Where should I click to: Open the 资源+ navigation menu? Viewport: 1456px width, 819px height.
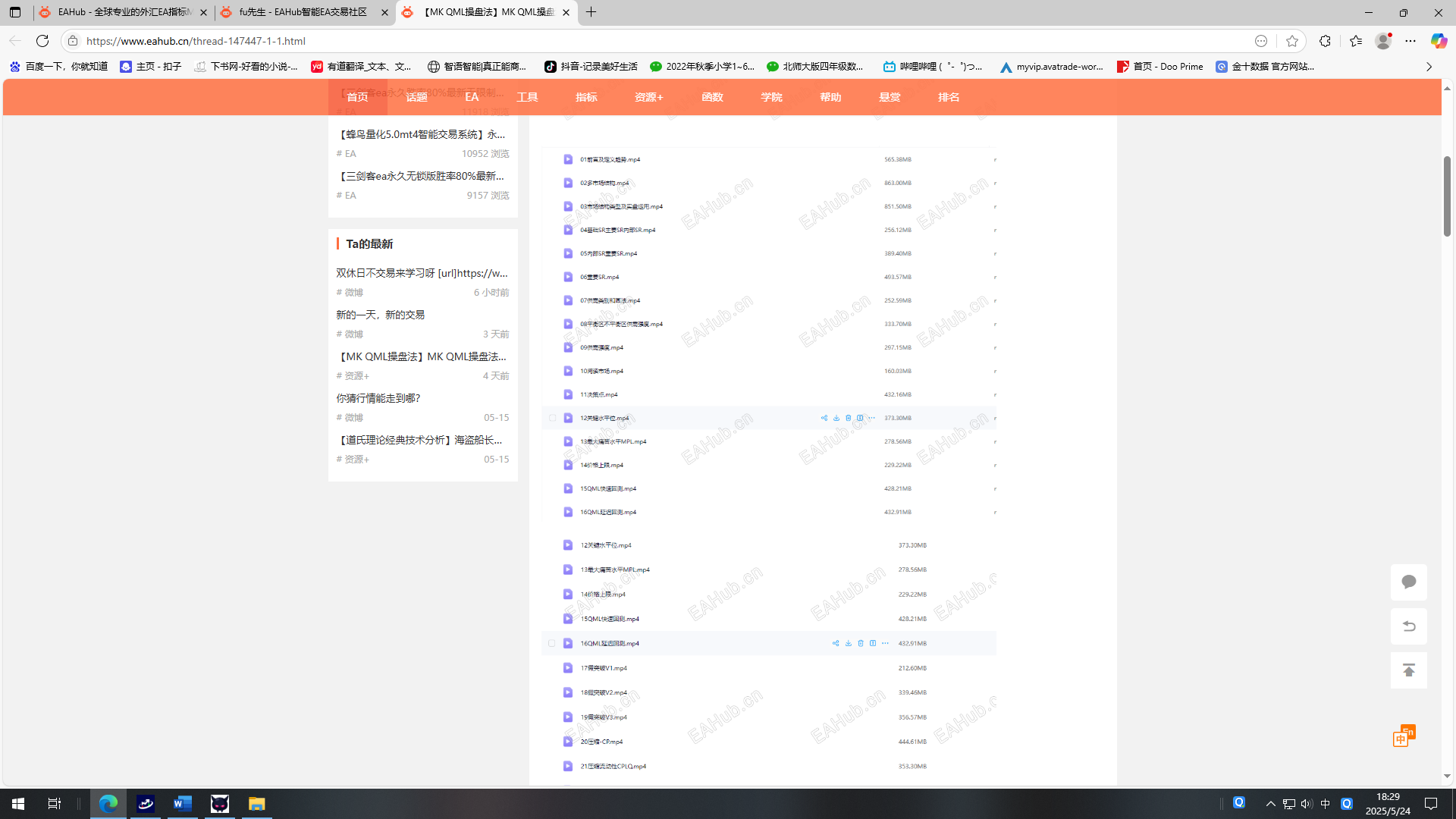click(649, 97)
